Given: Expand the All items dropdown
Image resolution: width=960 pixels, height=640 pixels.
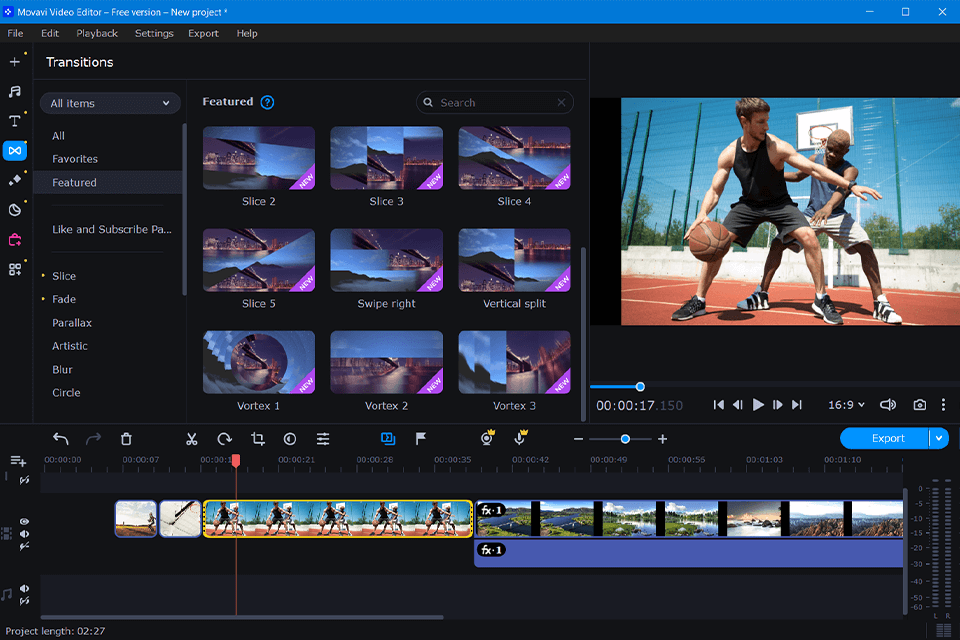Looking at the screenshot, I should 110,103.
